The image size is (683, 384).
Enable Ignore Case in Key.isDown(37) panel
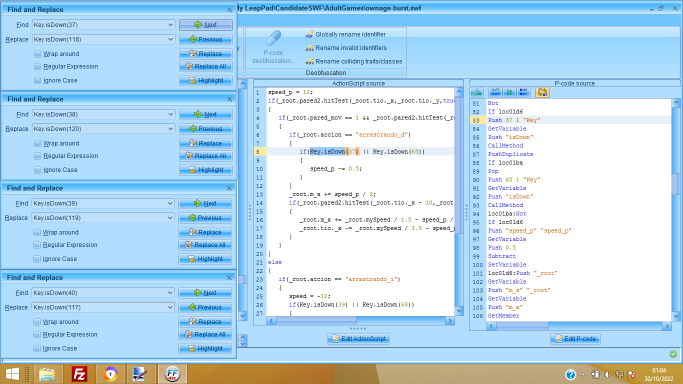click(x=37, y=81)
